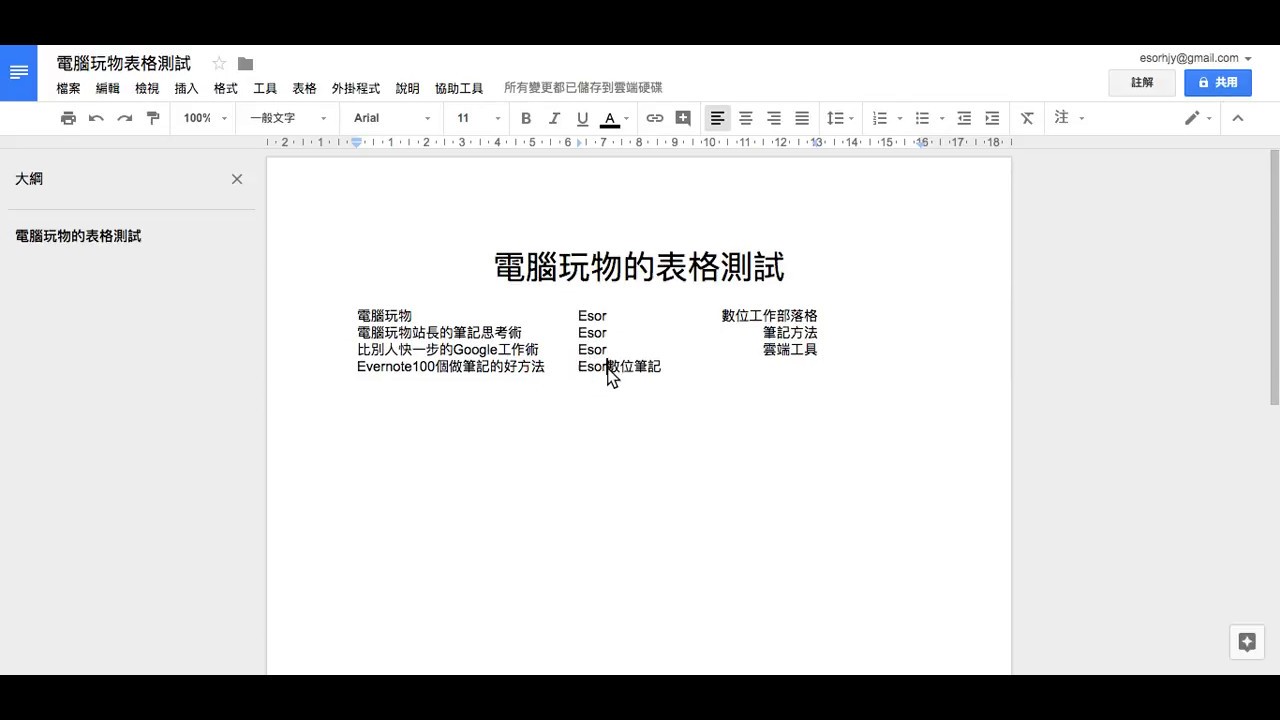Open the esorhjy@gmail.com account menu
1280x720 pixels.
pos(1195,59)
